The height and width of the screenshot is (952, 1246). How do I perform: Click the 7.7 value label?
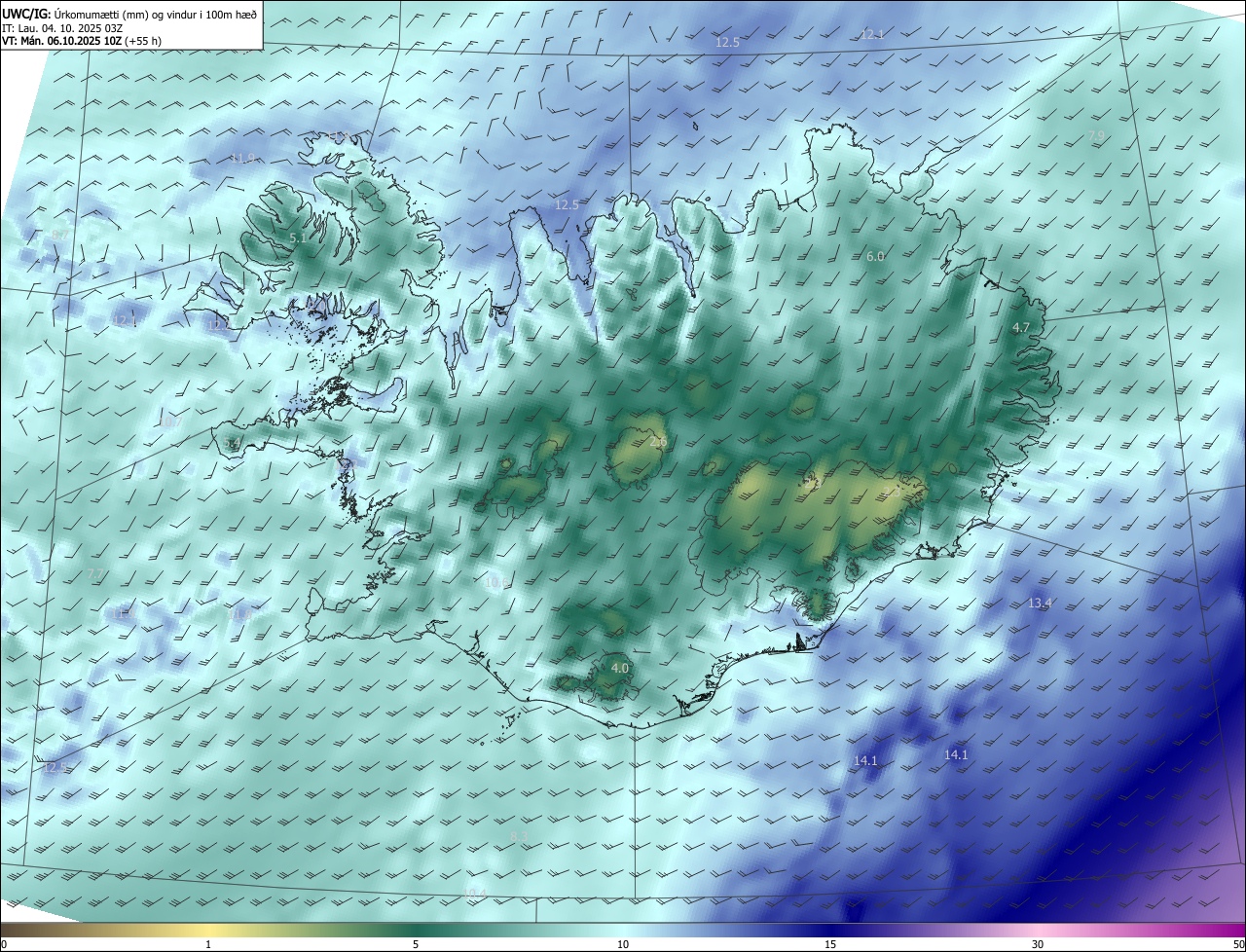[95, 575]
